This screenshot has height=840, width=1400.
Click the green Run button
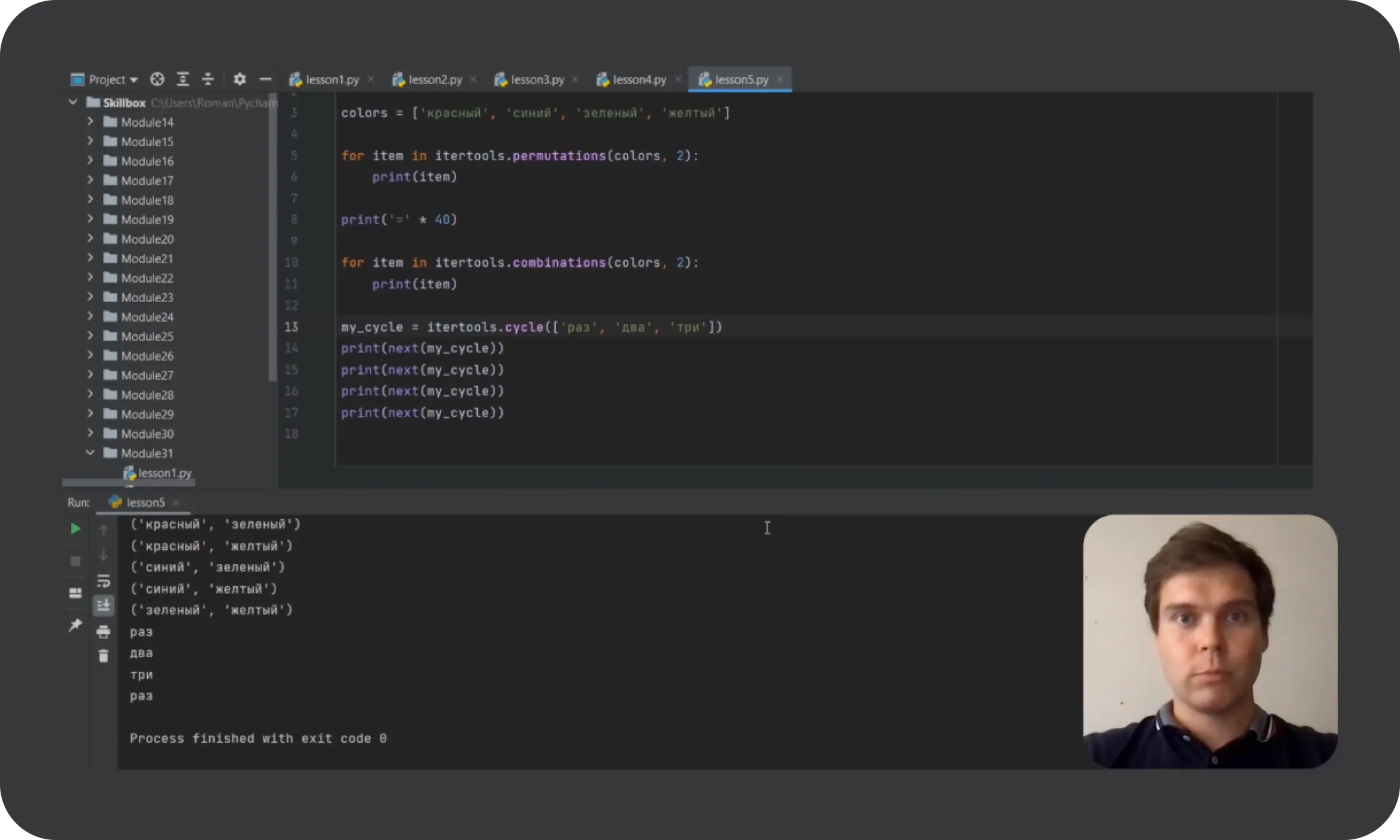[x=75, y=528]
